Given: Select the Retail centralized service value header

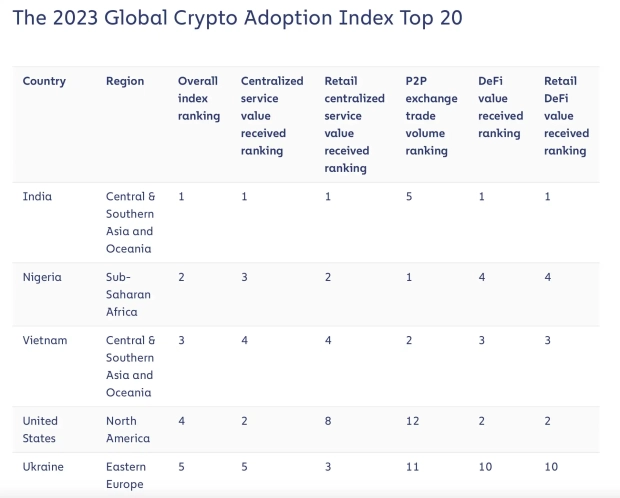Looking at the screenshot, I should tap(354, 124).
